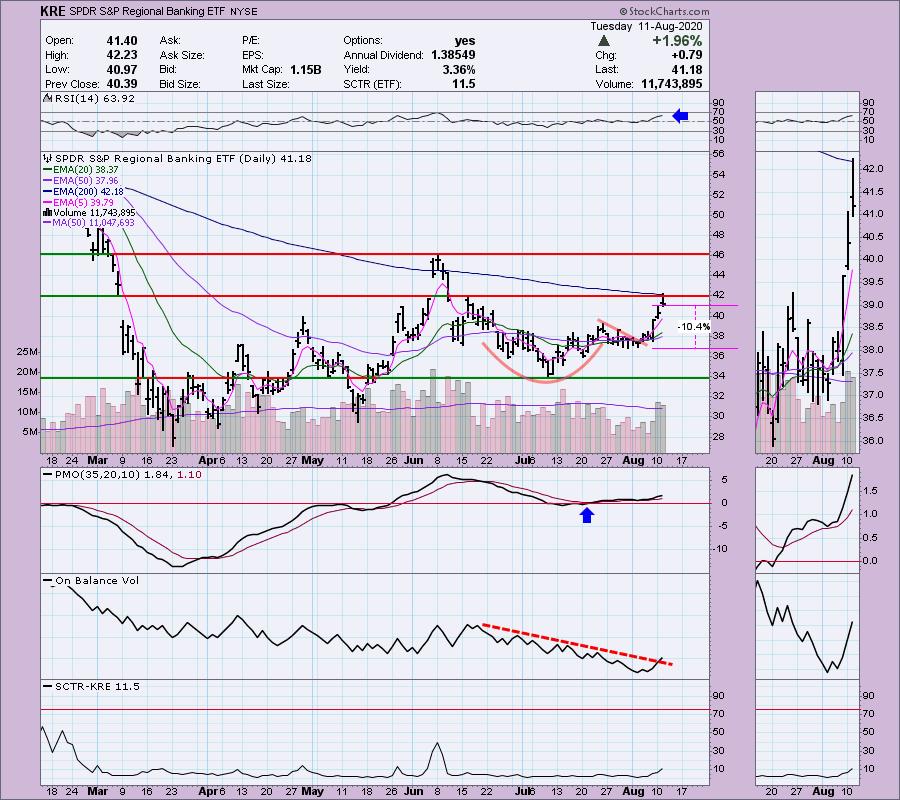
Task: Click the SCTR (ETF) value 11.5
Action: coord(463,84)
